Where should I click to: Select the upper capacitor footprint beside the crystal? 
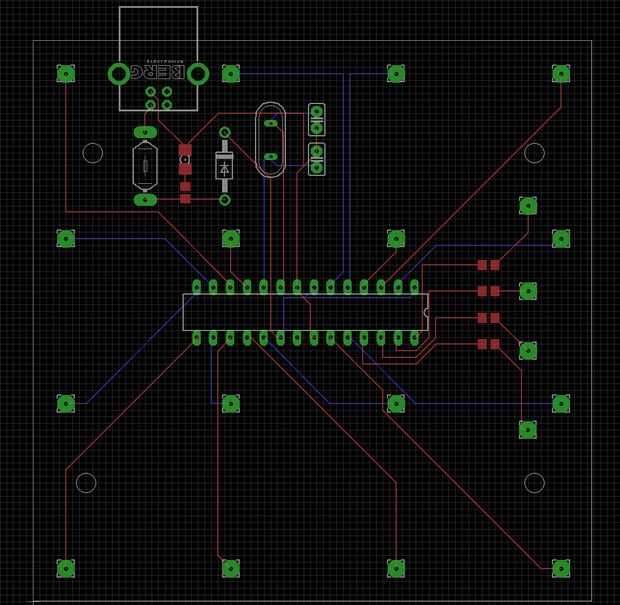(x=317, y=120)
